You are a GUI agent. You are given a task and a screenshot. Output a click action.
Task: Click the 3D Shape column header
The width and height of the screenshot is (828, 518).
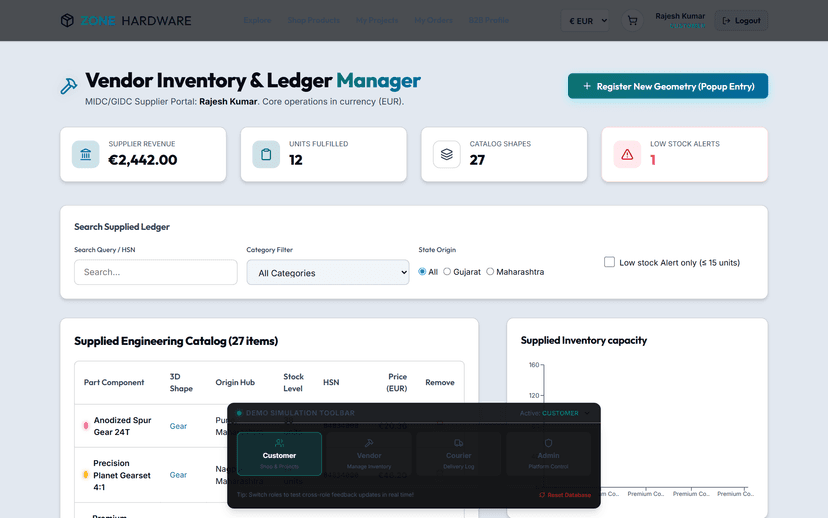click(x=181, y=382)
